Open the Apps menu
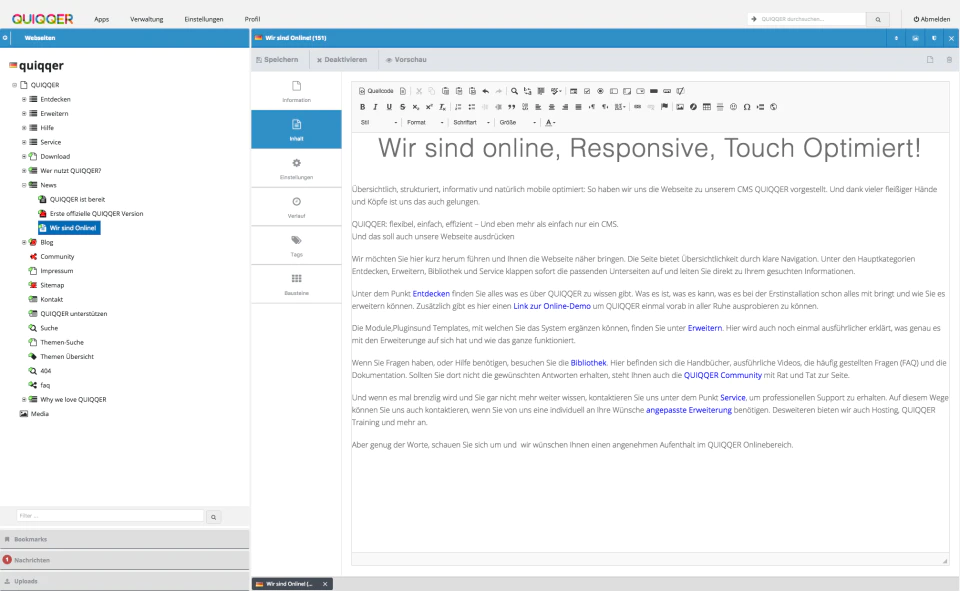Screen dimensions: 960x591 pyautogui.click(x=102, y=19)
